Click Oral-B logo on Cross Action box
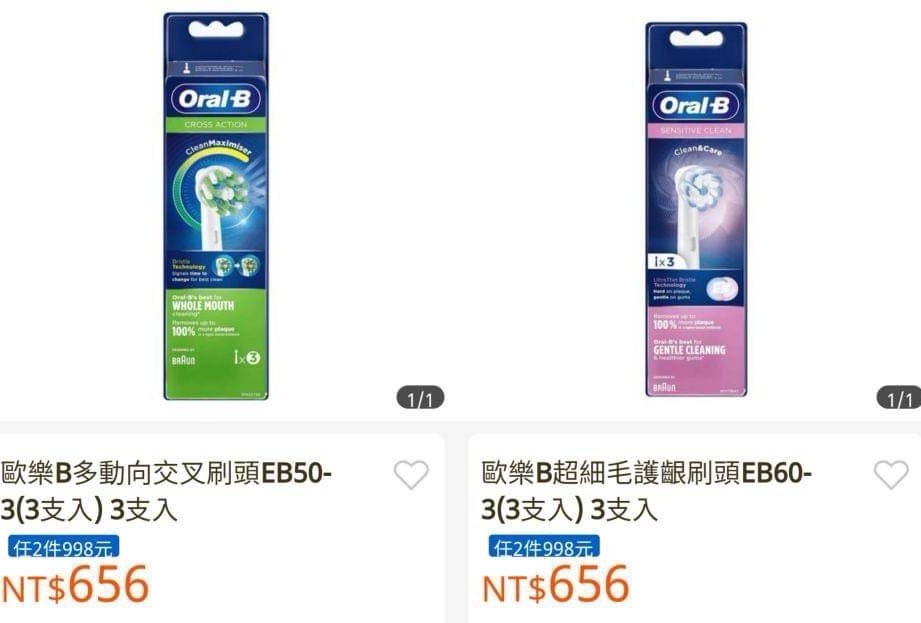 click(216, 99)
